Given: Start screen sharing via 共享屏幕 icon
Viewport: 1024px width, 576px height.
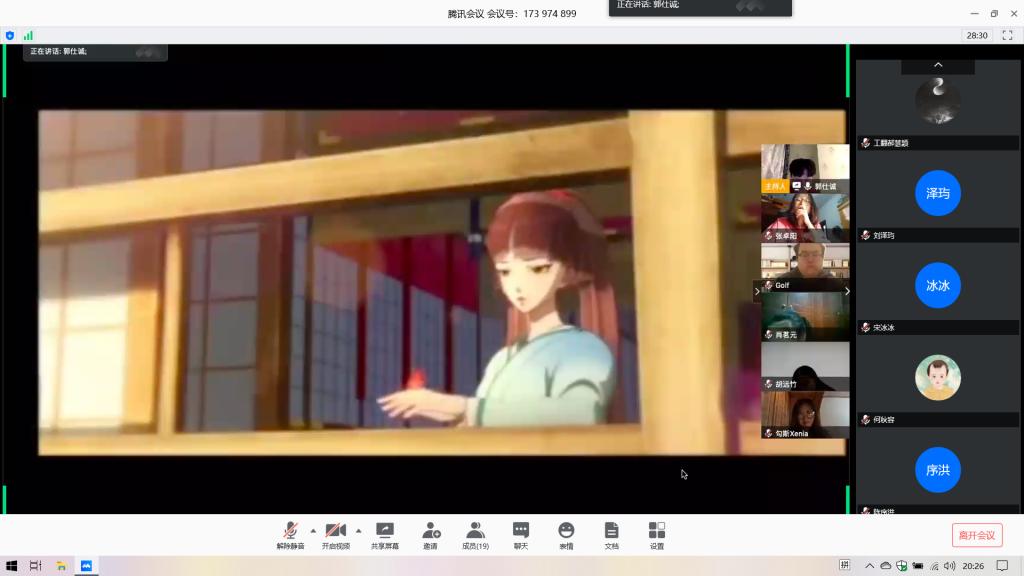Looking at the screenshot, I should coord(385,536).
